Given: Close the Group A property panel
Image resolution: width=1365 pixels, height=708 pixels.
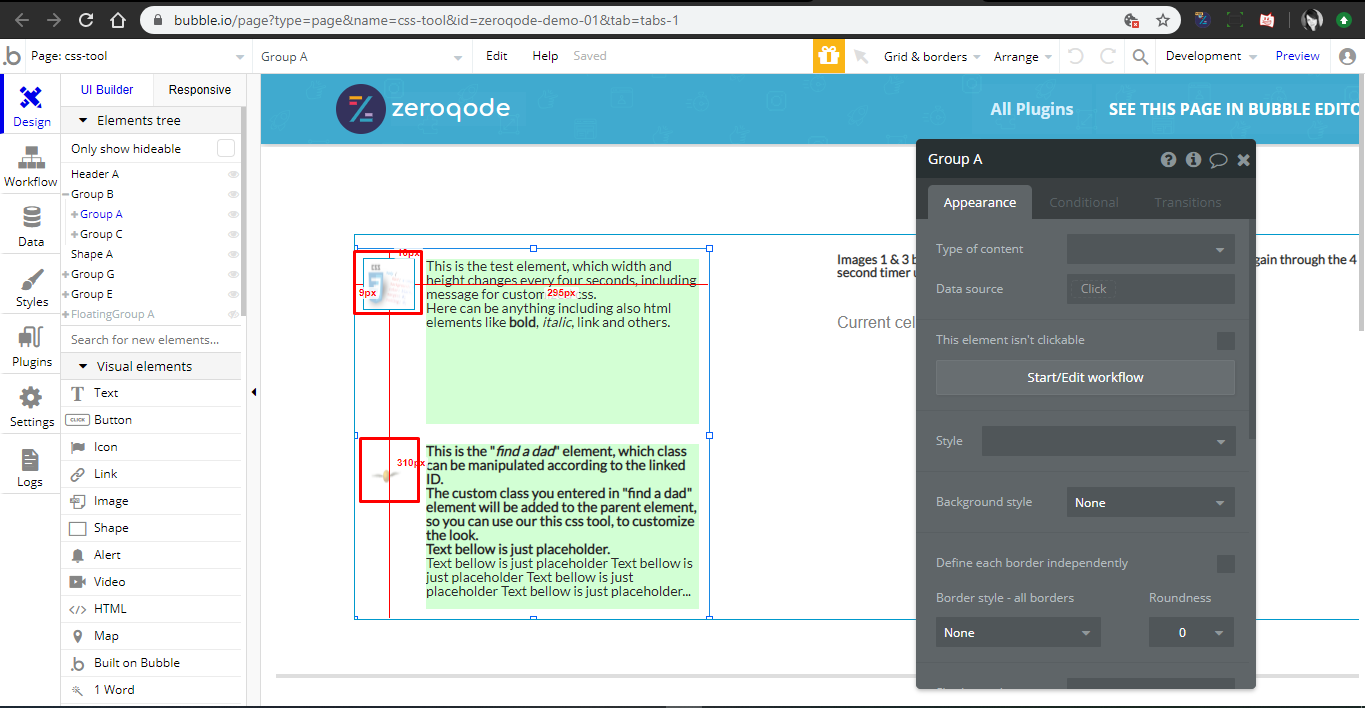Looking at the screenshot, I should 1243,159.
